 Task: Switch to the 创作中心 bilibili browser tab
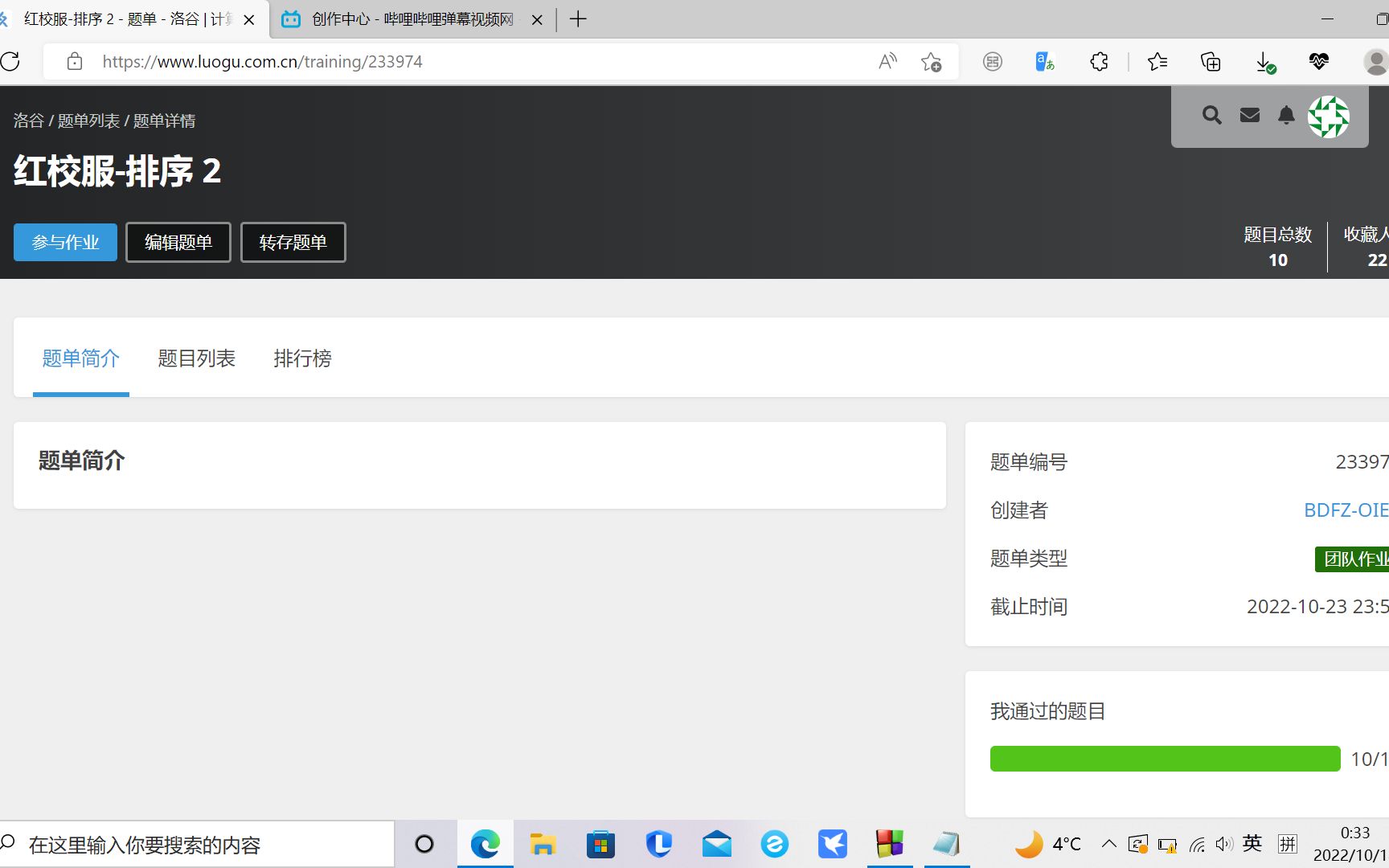click(x=412, y=19)
